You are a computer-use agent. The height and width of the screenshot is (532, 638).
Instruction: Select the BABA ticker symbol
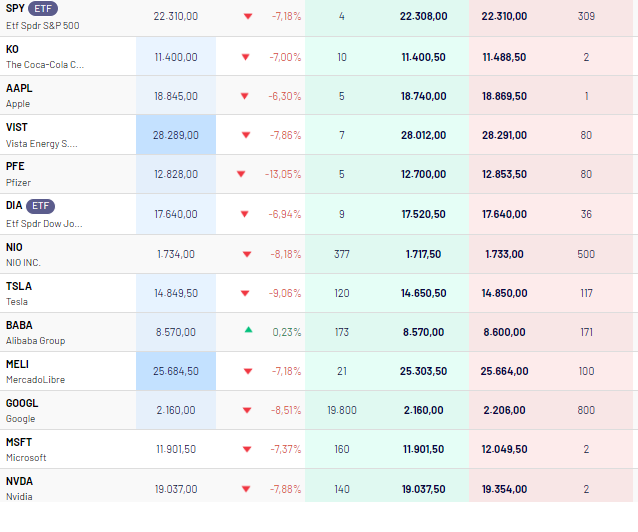pos(19,326)
